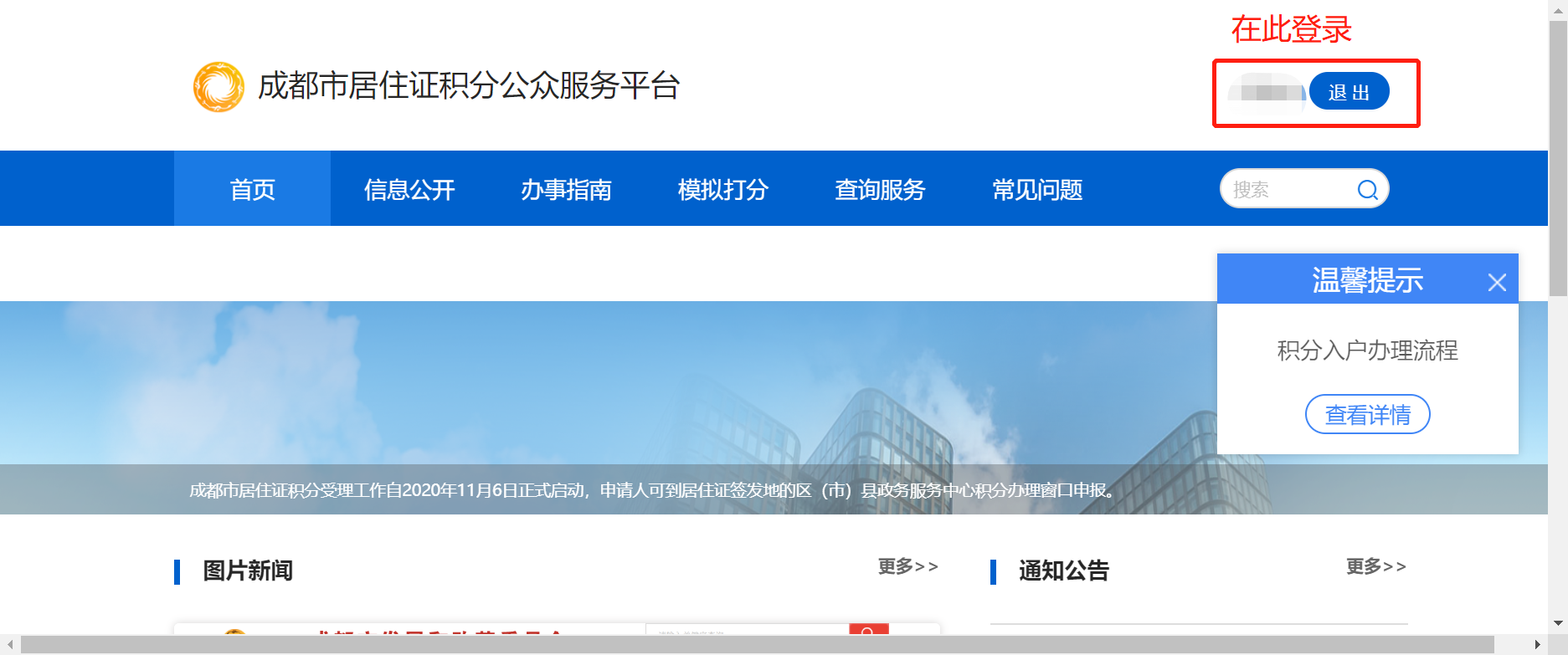Screen dimensions: 1568x655
Task: Click the vertical scrollbar up arrow
Action: (x=1558, y=9)
